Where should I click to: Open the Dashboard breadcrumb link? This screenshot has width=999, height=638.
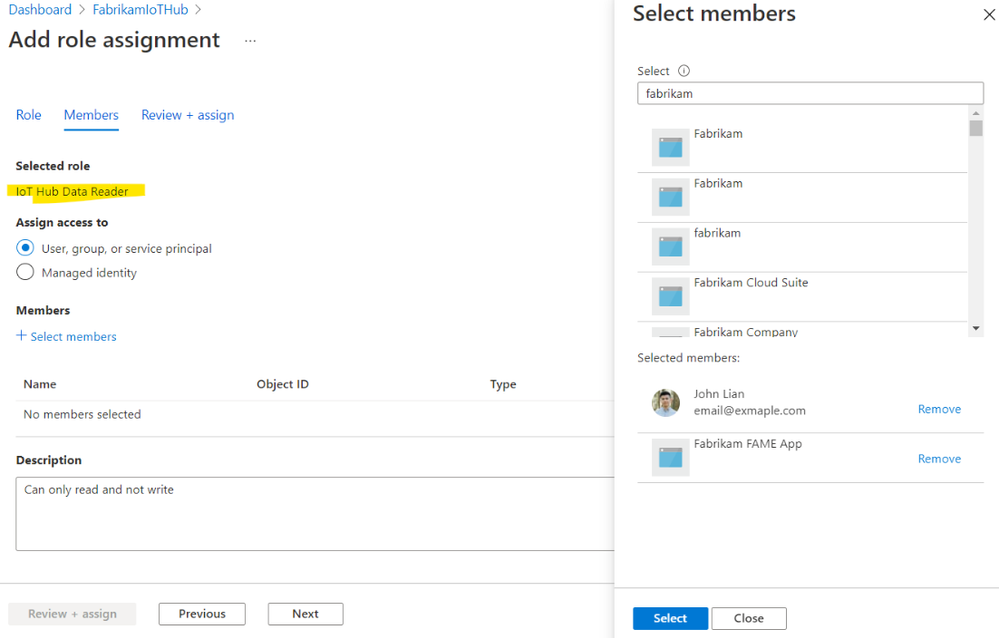point(39,9)
